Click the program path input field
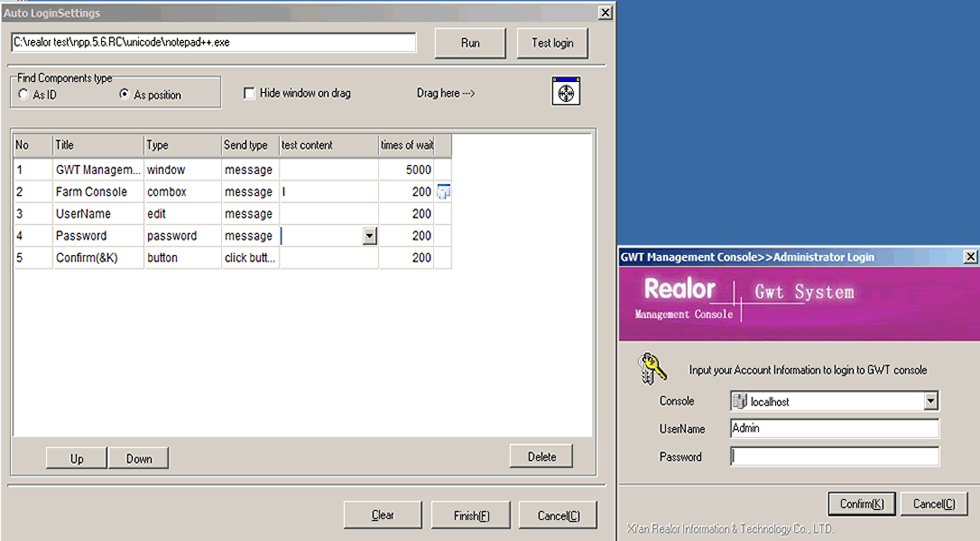This screenshot has width=980, height=541. 213,43
